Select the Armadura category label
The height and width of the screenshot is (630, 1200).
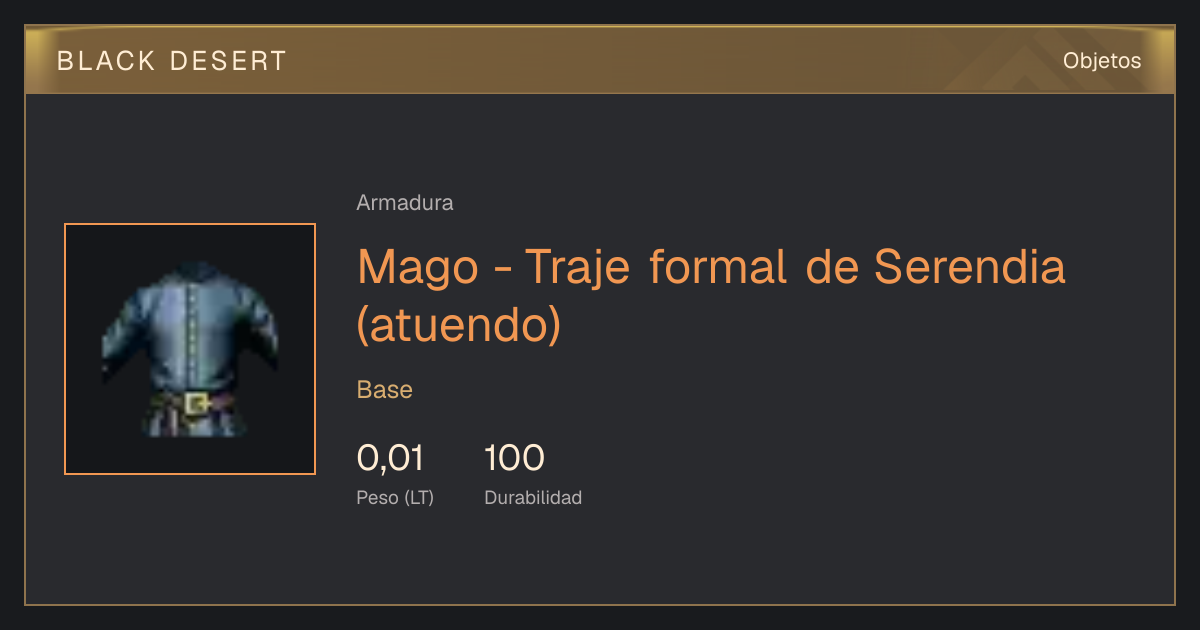pyautogui.click(x=405, y=203)
